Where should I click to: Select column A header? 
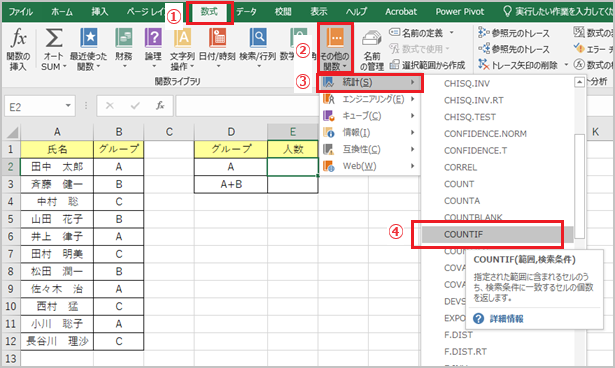[57, 132]
